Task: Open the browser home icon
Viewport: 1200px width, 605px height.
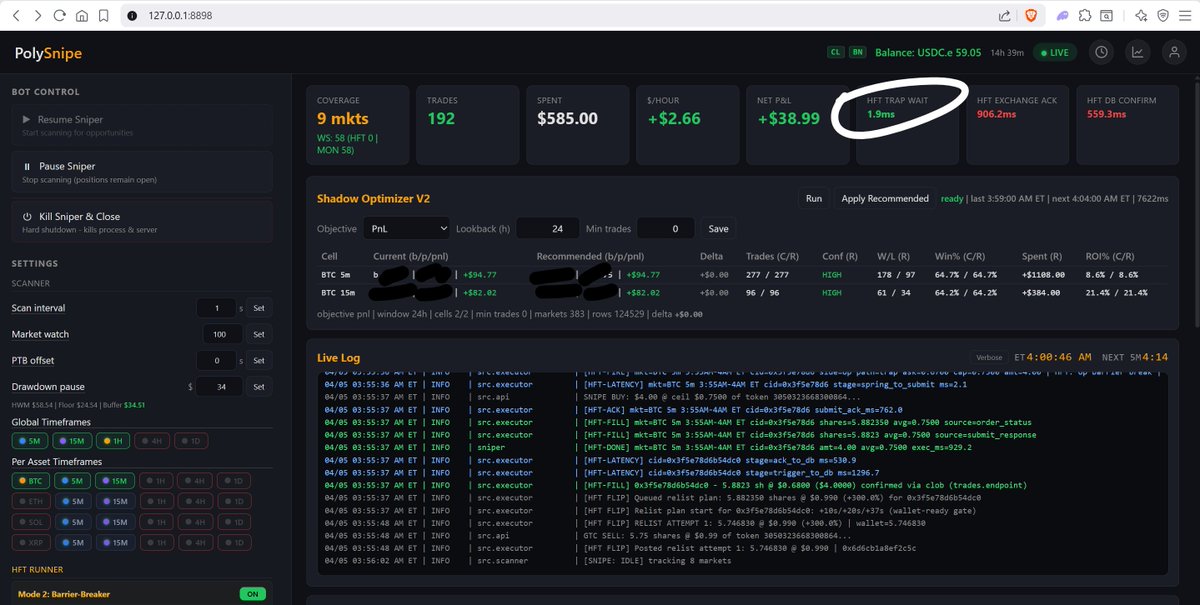Action: pos(81,16)
